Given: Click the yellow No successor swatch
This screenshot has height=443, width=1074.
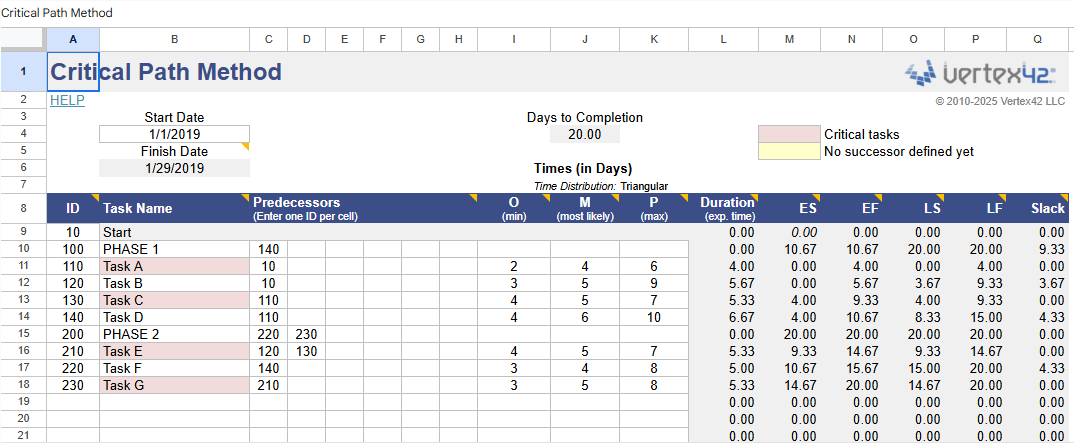Looking at the screenshot, I should 788,151.
